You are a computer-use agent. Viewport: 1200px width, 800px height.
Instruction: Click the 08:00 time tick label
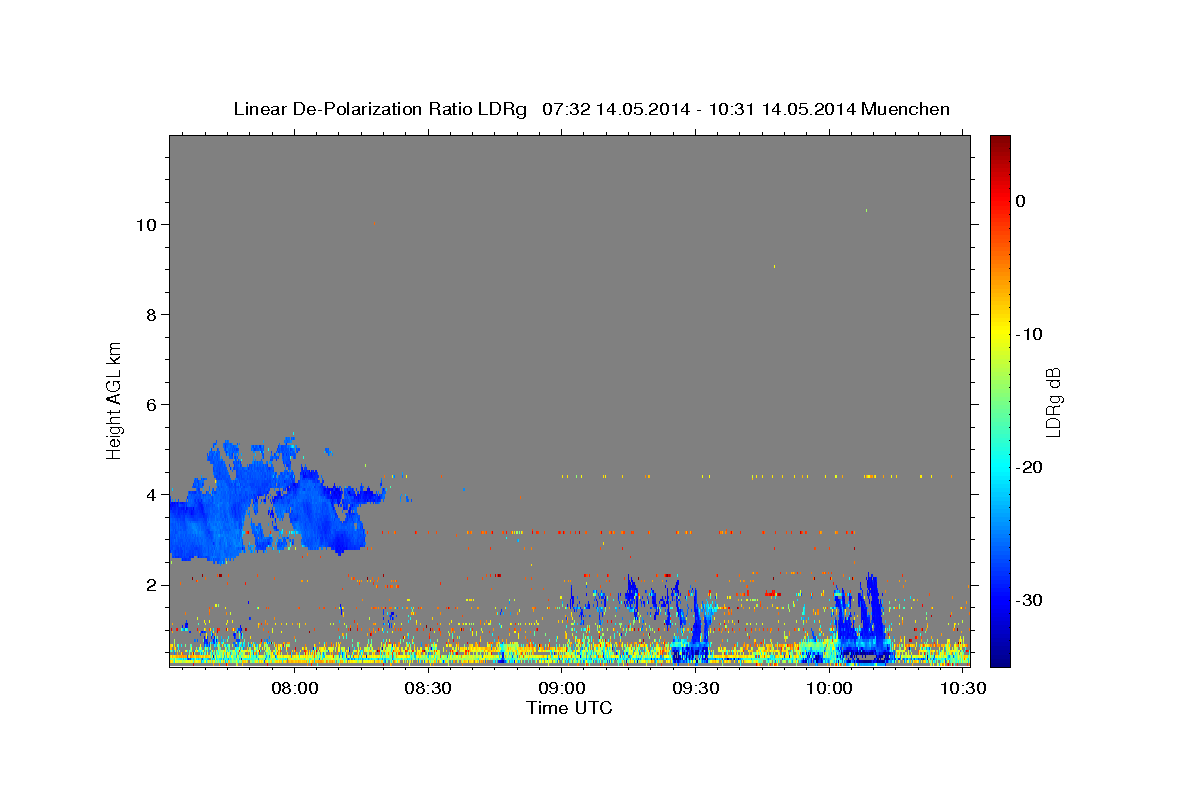[295, 688]
